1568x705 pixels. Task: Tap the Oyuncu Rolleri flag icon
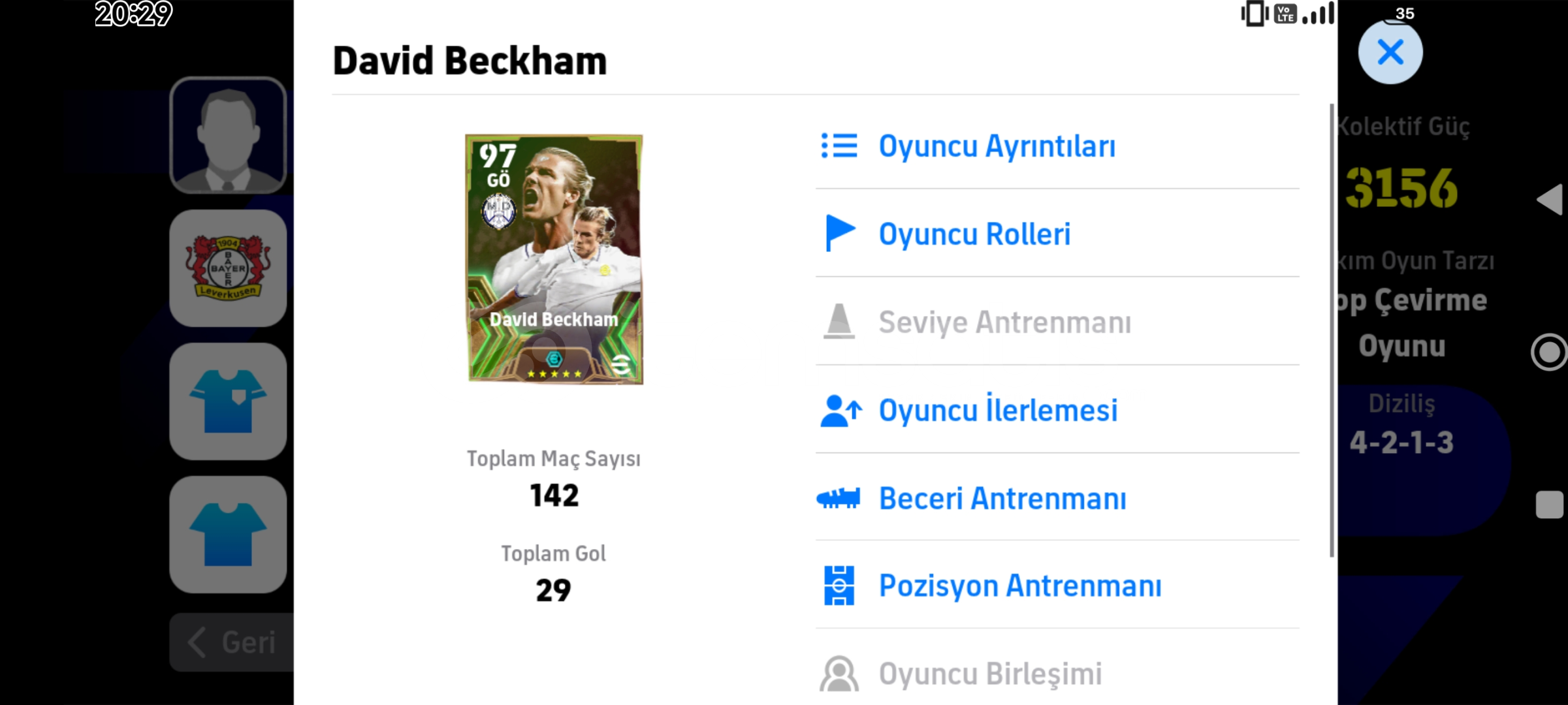pyautogui.click(x=840, y=233)
